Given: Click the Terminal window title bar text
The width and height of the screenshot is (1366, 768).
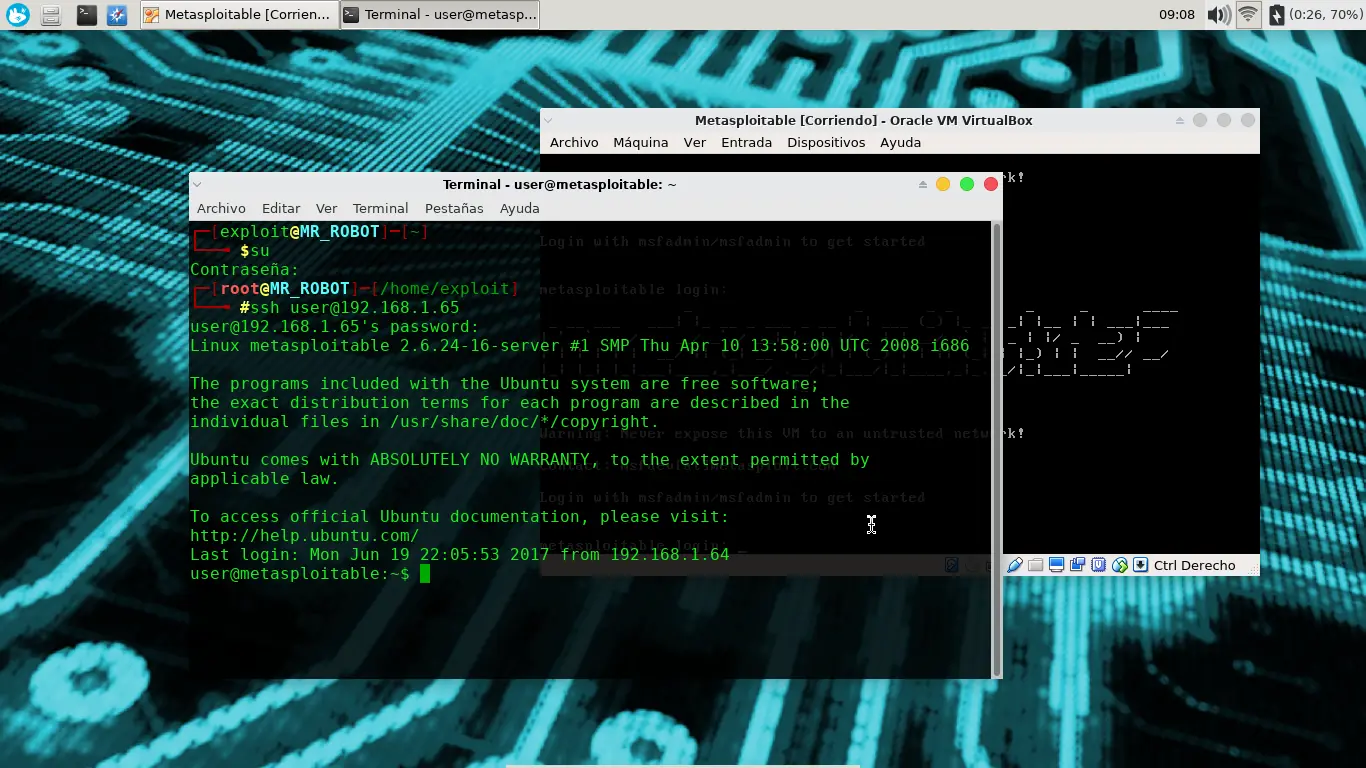Looking at the screenshot, I should point(560,185).
